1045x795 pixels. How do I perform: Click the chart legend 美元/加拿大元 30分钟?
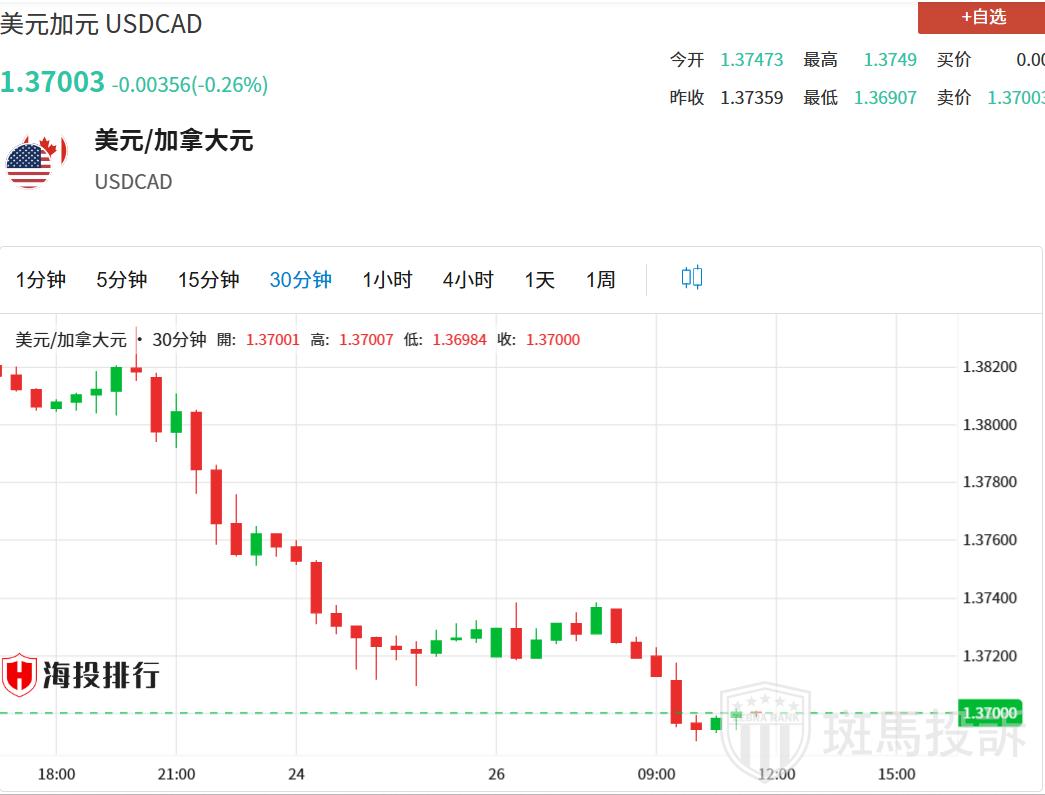(x=110, y=340)
